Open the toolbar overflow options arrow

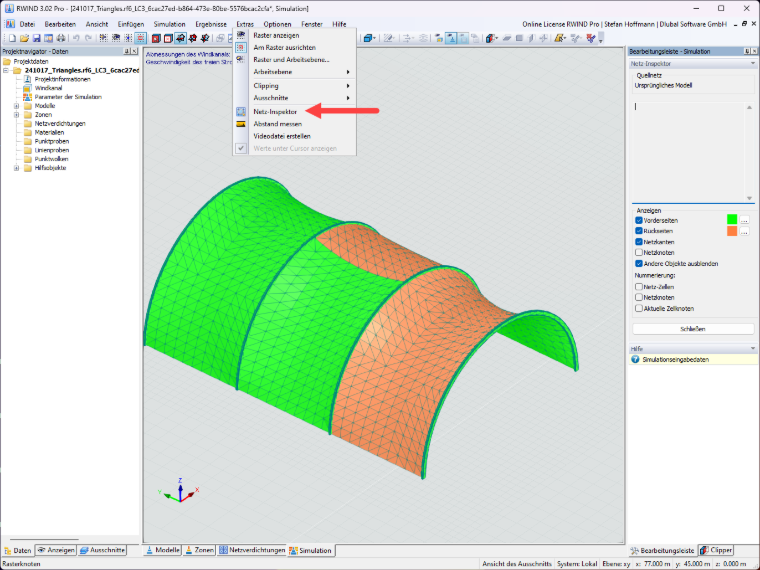(x=601, y=39)
